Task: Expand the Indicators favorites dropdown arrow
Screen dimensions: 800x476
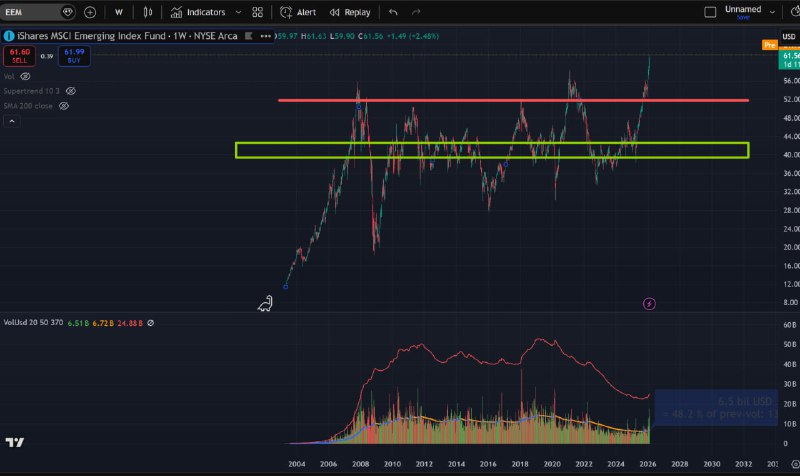Action: tap(236, 12)
